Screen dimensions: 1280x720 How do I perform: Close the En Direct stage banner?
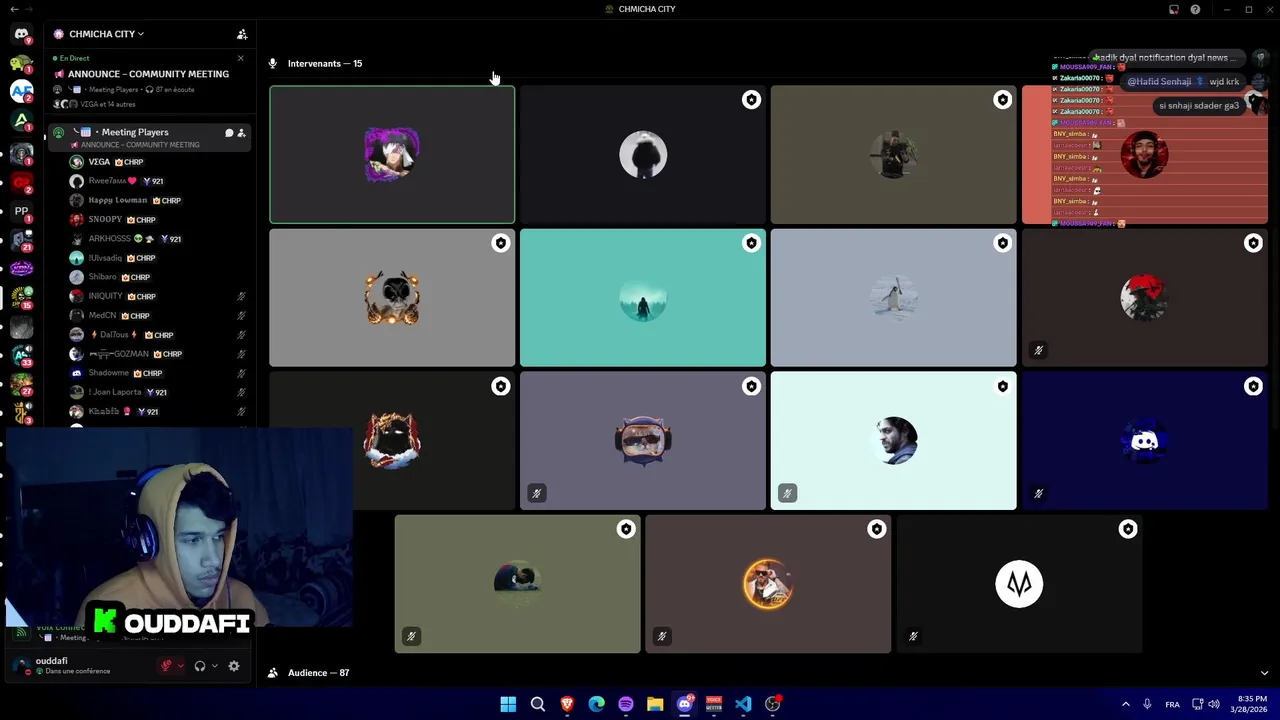click(240, 58)
